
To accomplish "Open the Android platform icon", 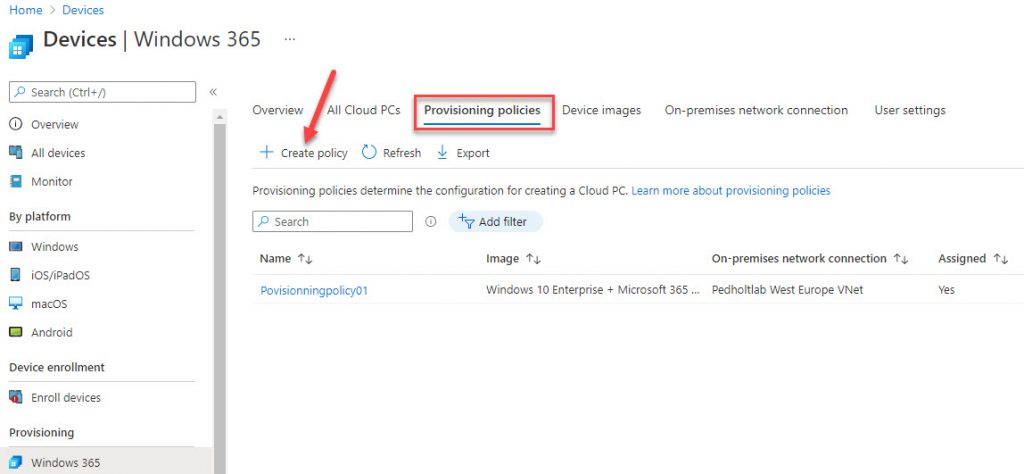I will click(16, 332).
